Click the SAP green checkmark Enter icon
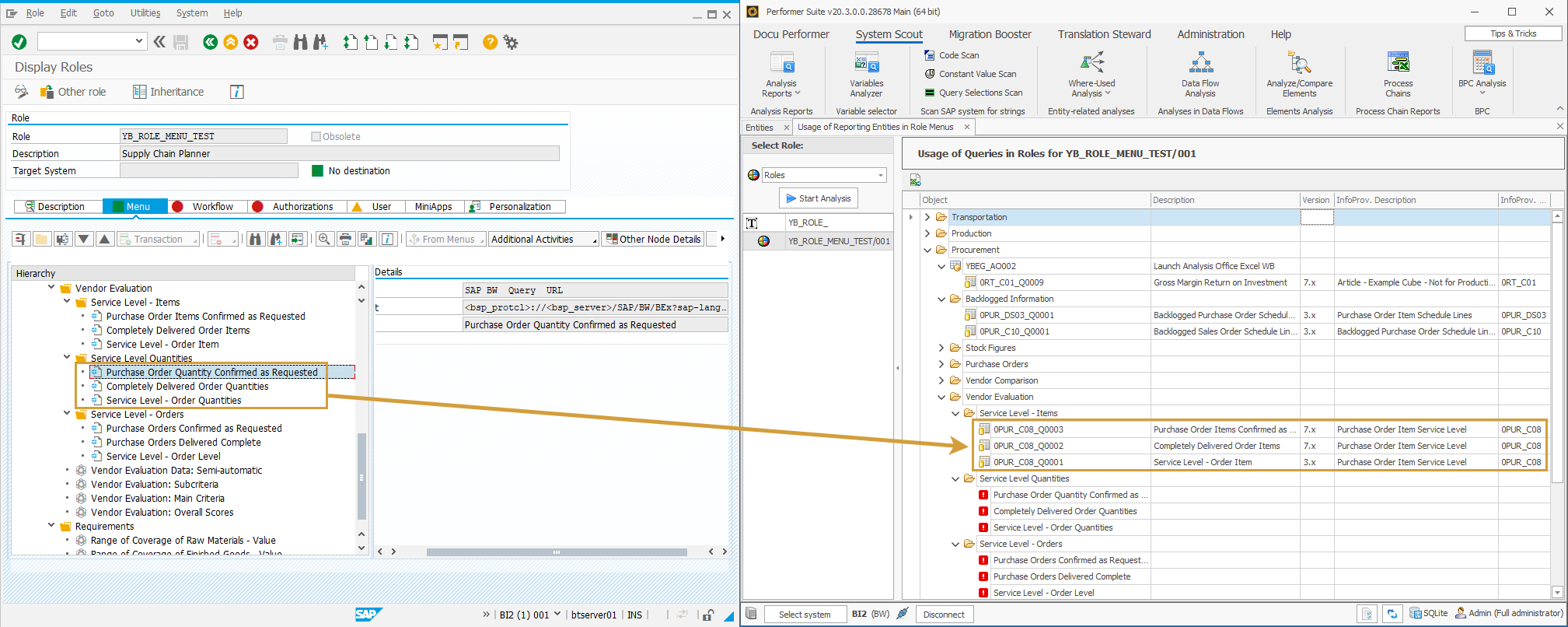The image size is (1568, 627). (x=19, y=42)
